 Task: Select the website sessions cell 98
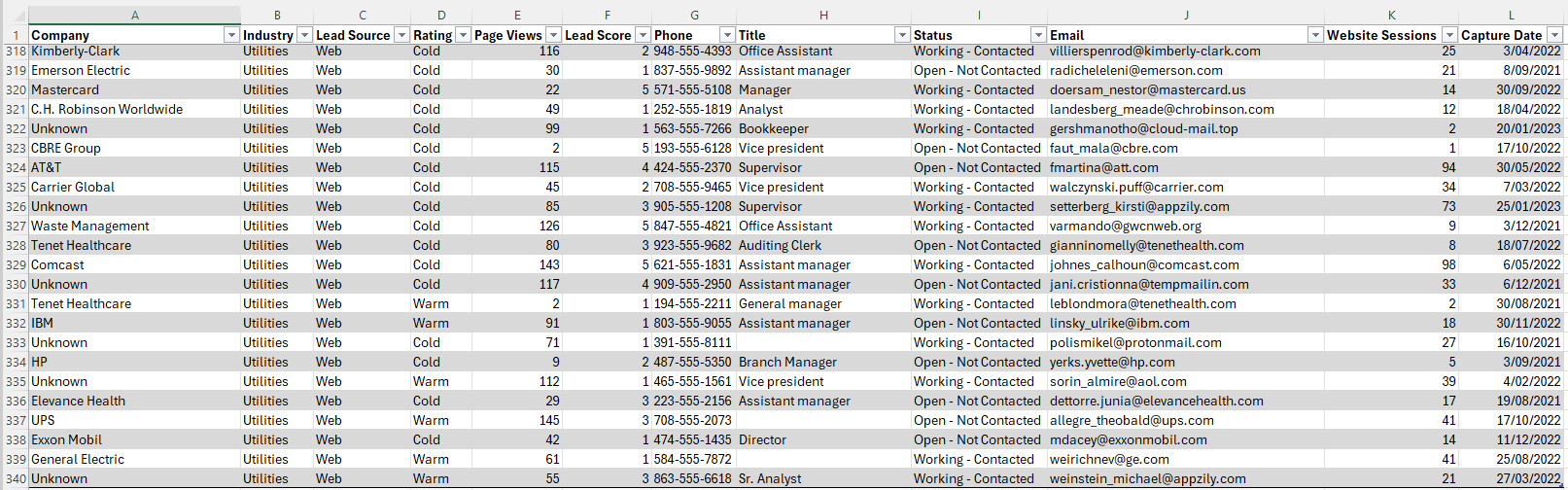(x=1391, y=264)
